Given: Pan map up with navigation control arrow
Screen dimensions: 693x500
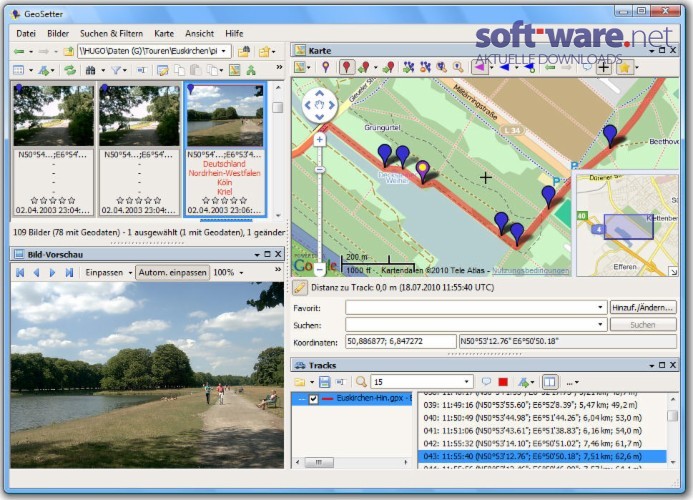Looking at the screenshot, I should tap(320, 93).
